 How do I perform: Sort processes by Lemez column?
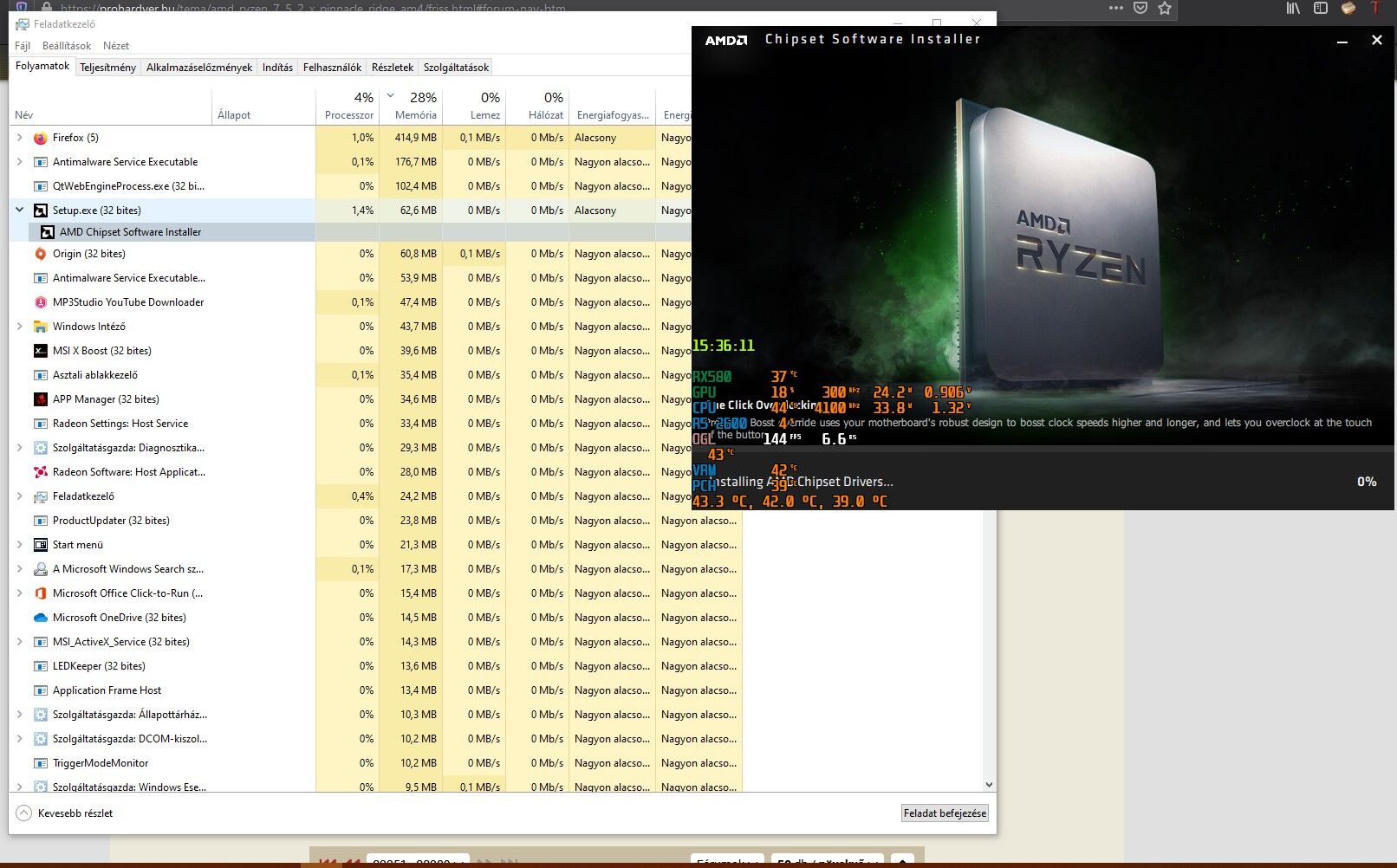point(475,107)
